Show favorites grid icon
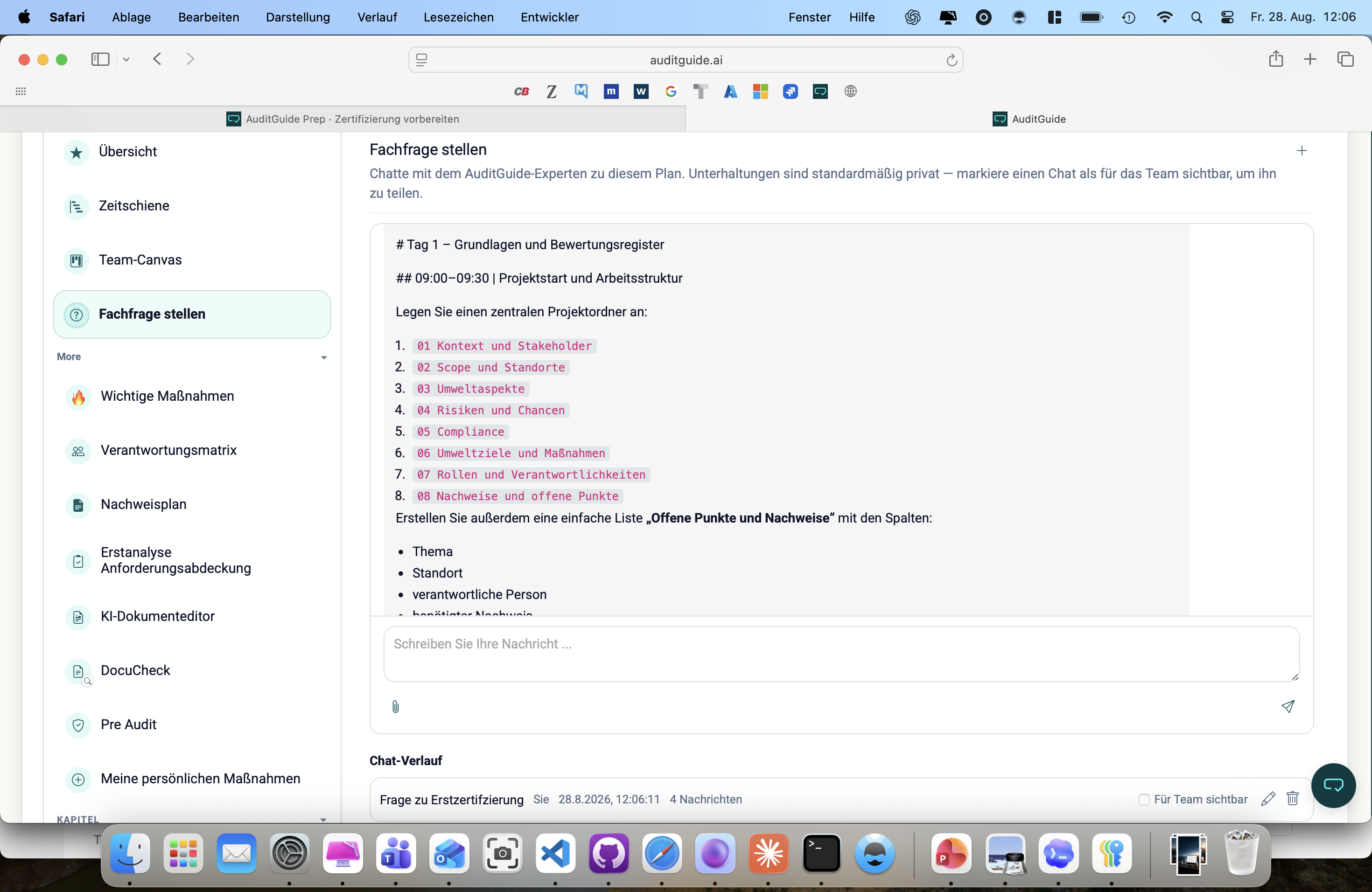 [21, 91]
